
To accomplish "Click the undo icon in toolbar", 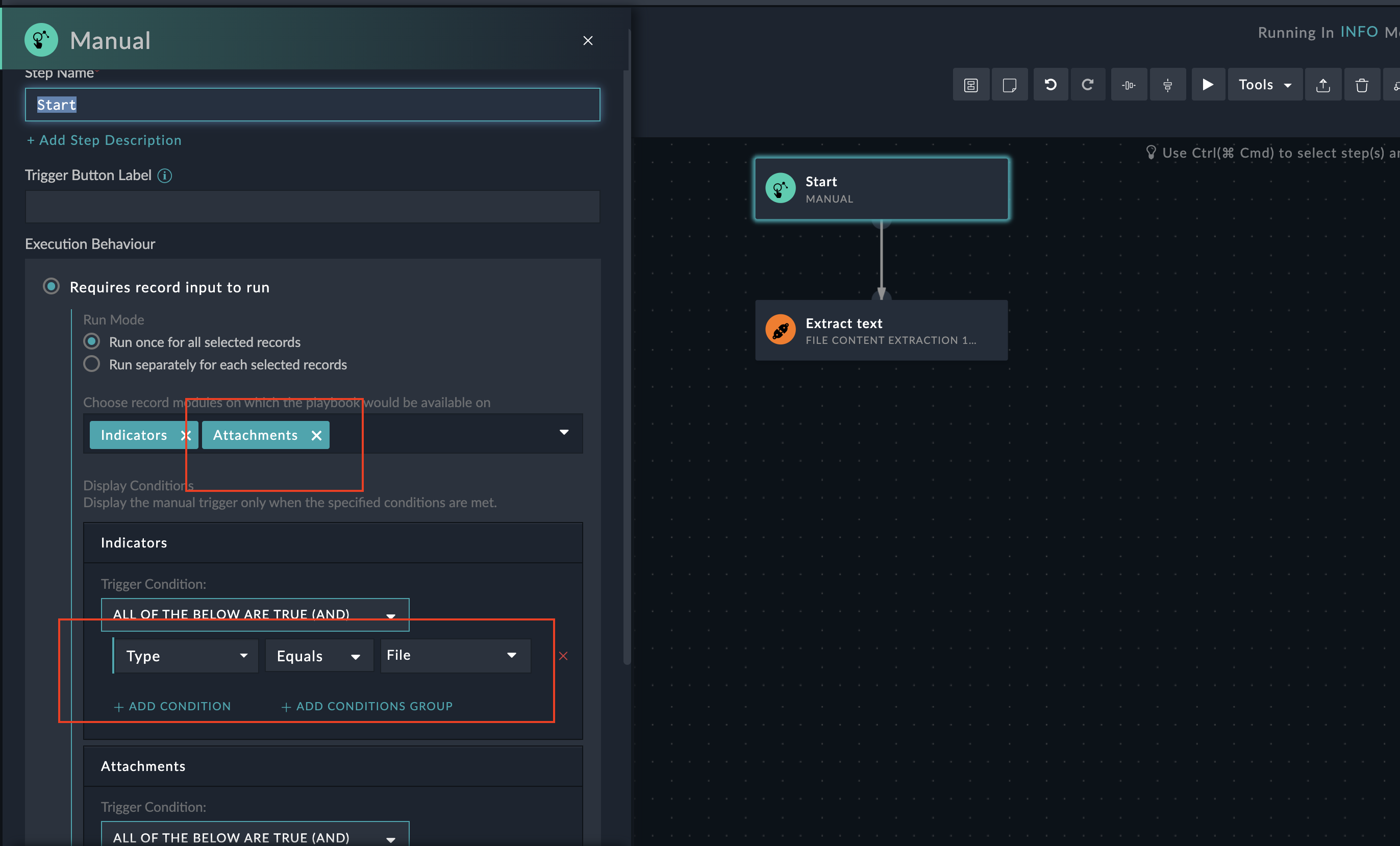I will point(1050,85).
